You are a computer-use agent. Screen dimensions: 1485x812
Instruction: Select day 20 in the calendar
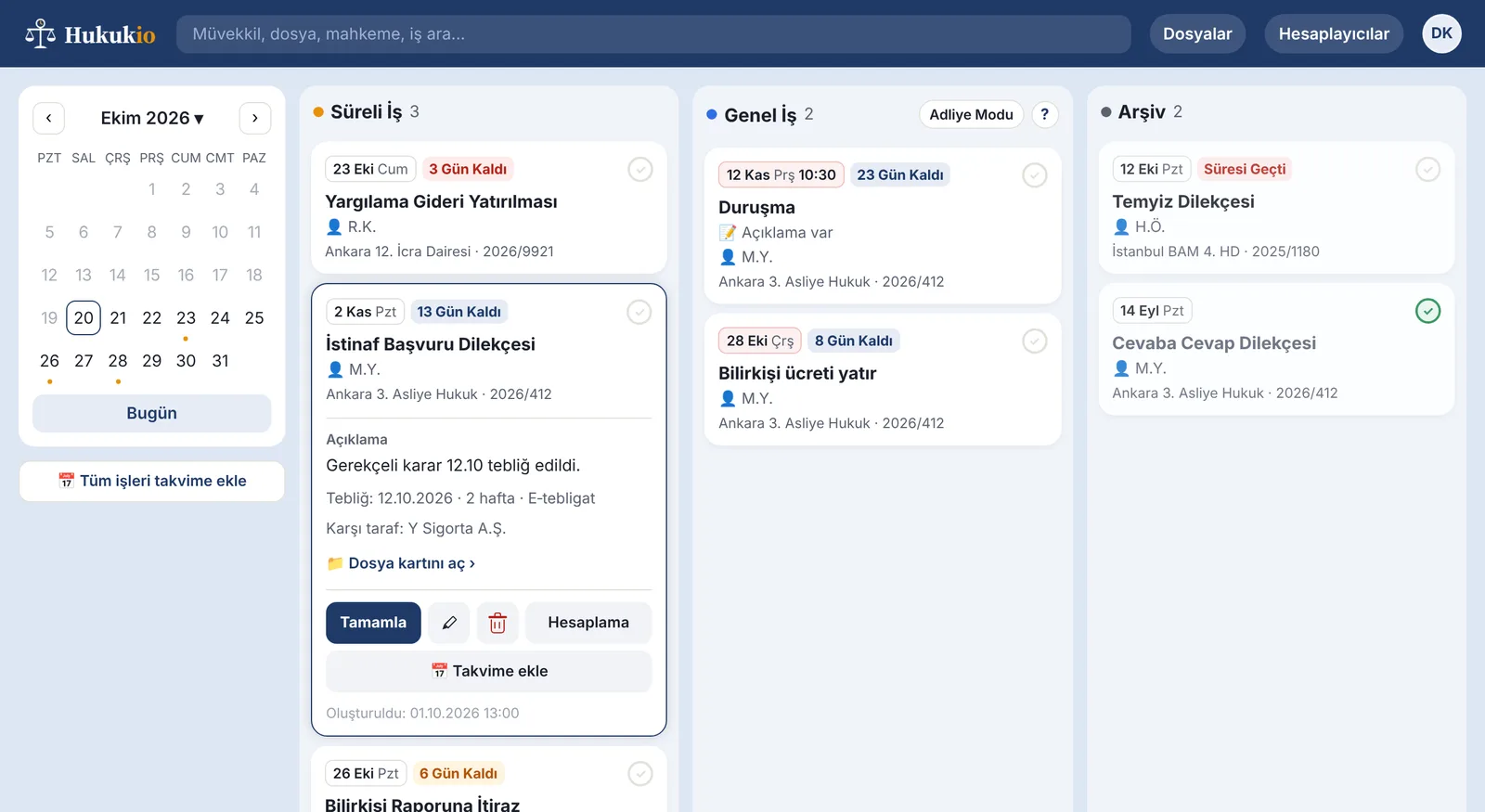(x=84, y=317)
